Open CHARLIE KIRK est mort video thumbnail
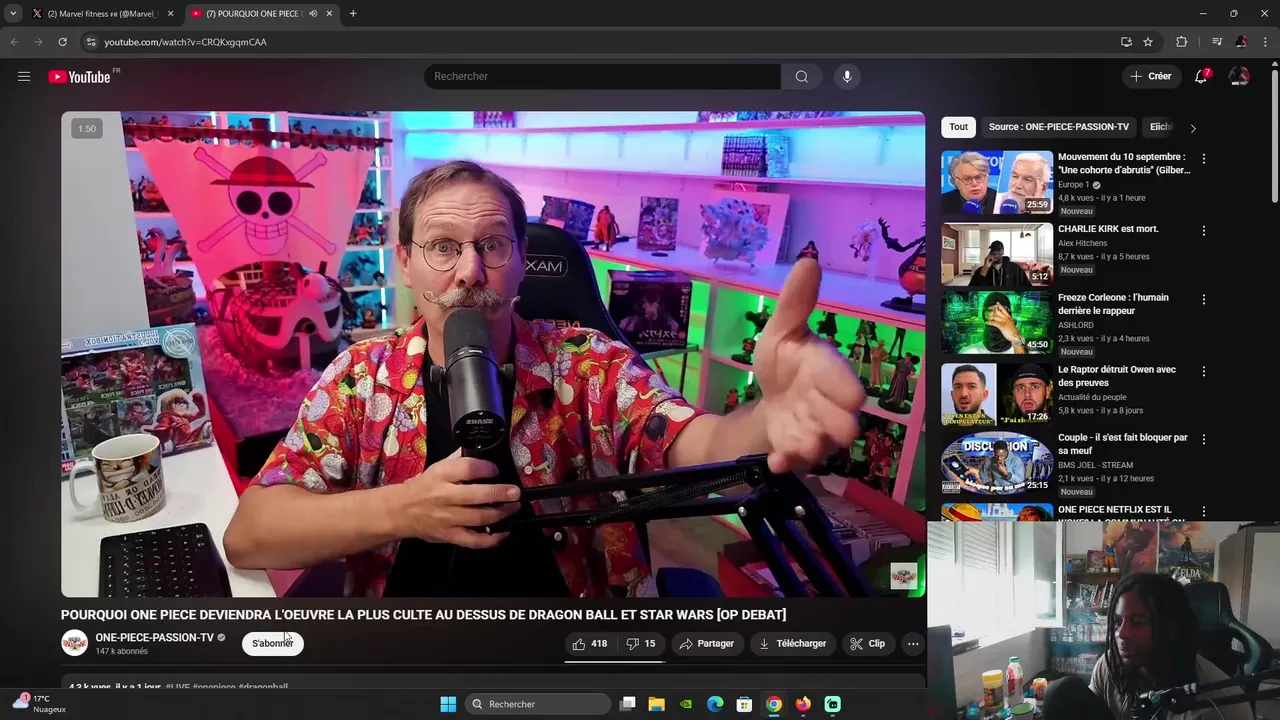Screen dimensions: 1280x720 tap(997, 254)
